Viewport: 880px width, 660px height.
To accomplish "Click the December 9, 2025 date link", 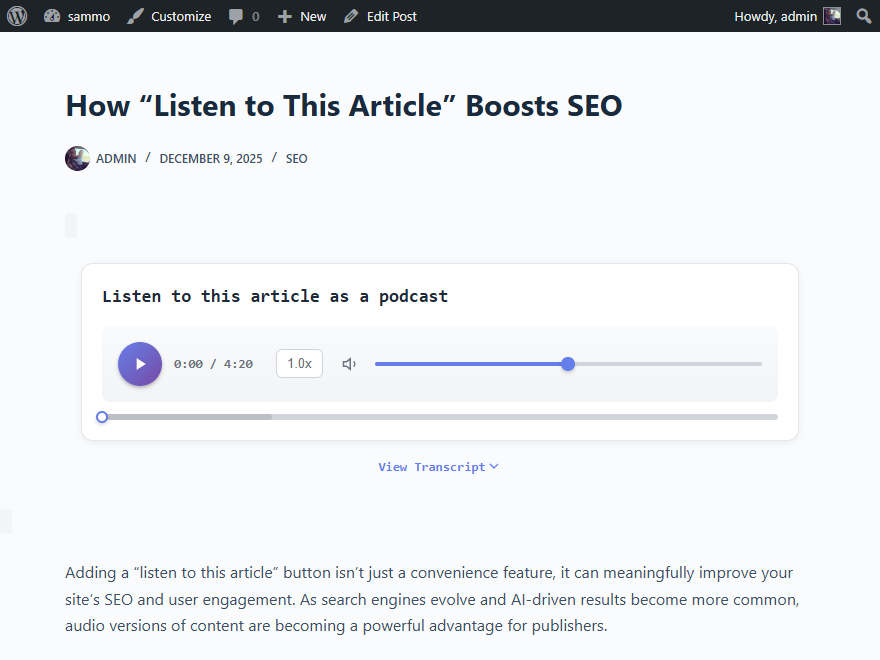I will pos(211,158).
